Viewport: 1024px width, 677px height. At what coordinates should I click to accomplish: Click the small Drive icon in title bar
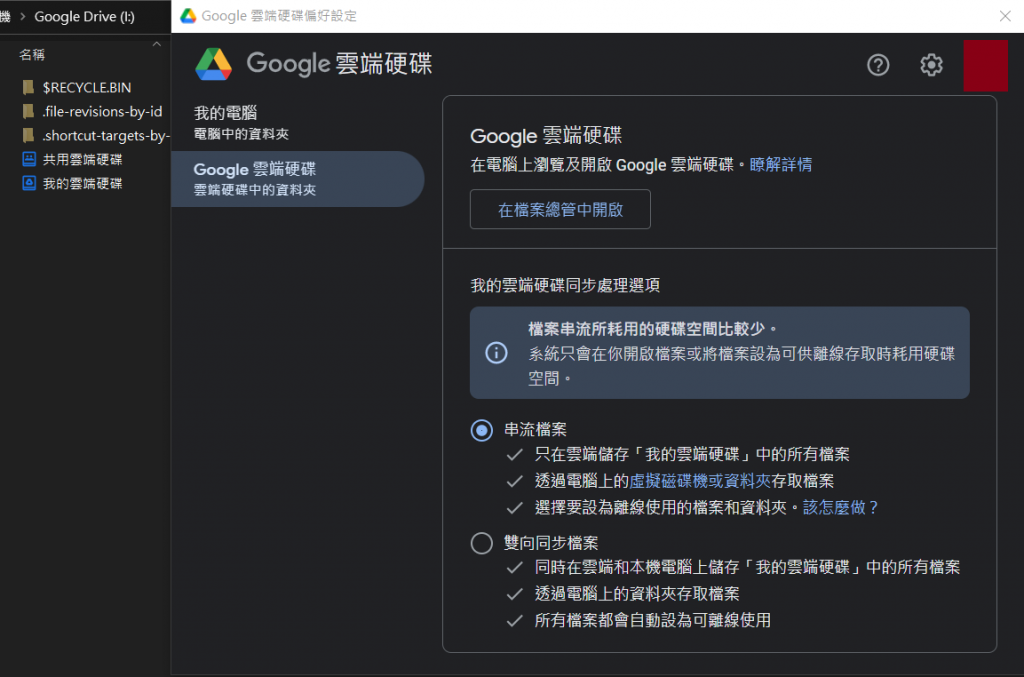(x=188, y=16)
